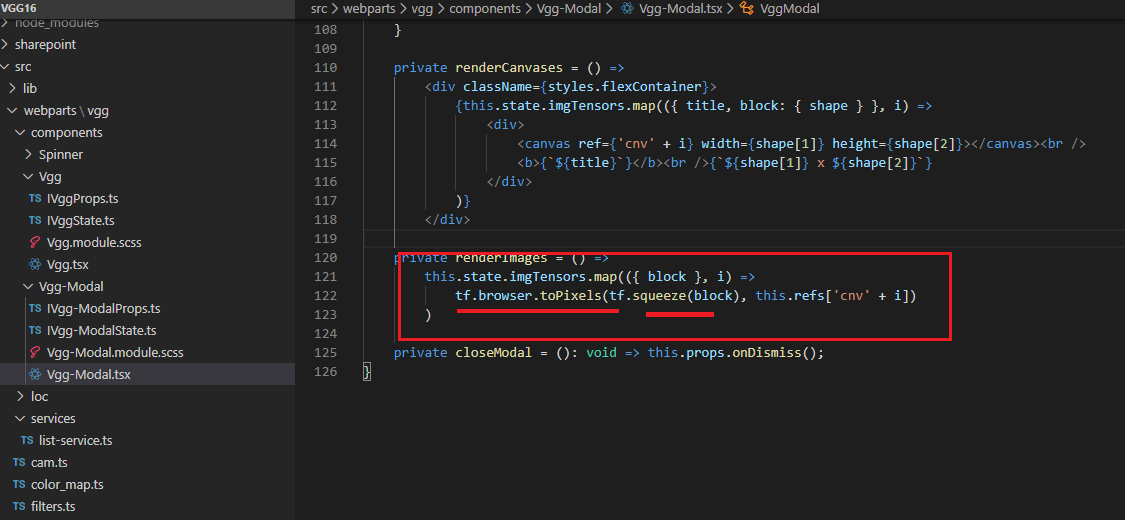
Task: Click the renderCanvases method name
Action: pyautogui.click(x=507, y=68)
